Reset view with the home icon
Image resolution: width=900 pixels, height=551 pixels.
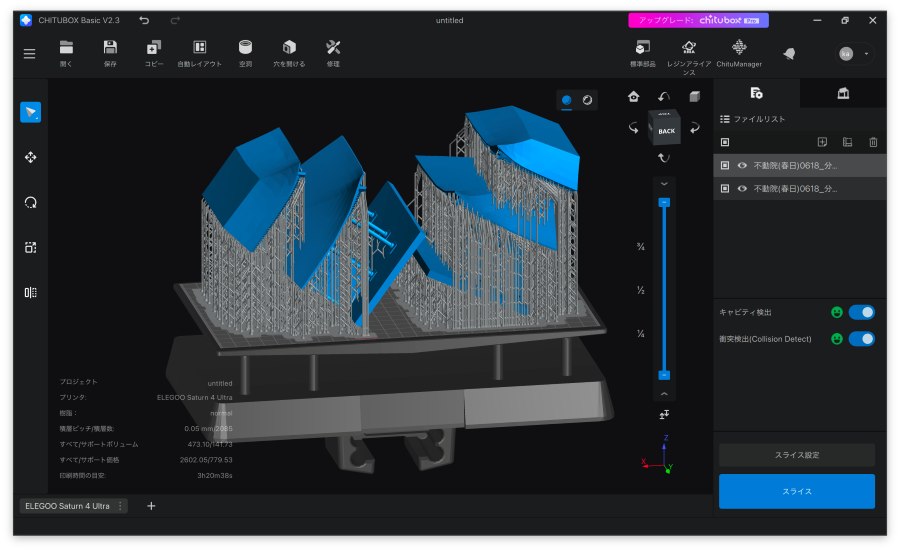pyautogui.click(x=633, y=96)
